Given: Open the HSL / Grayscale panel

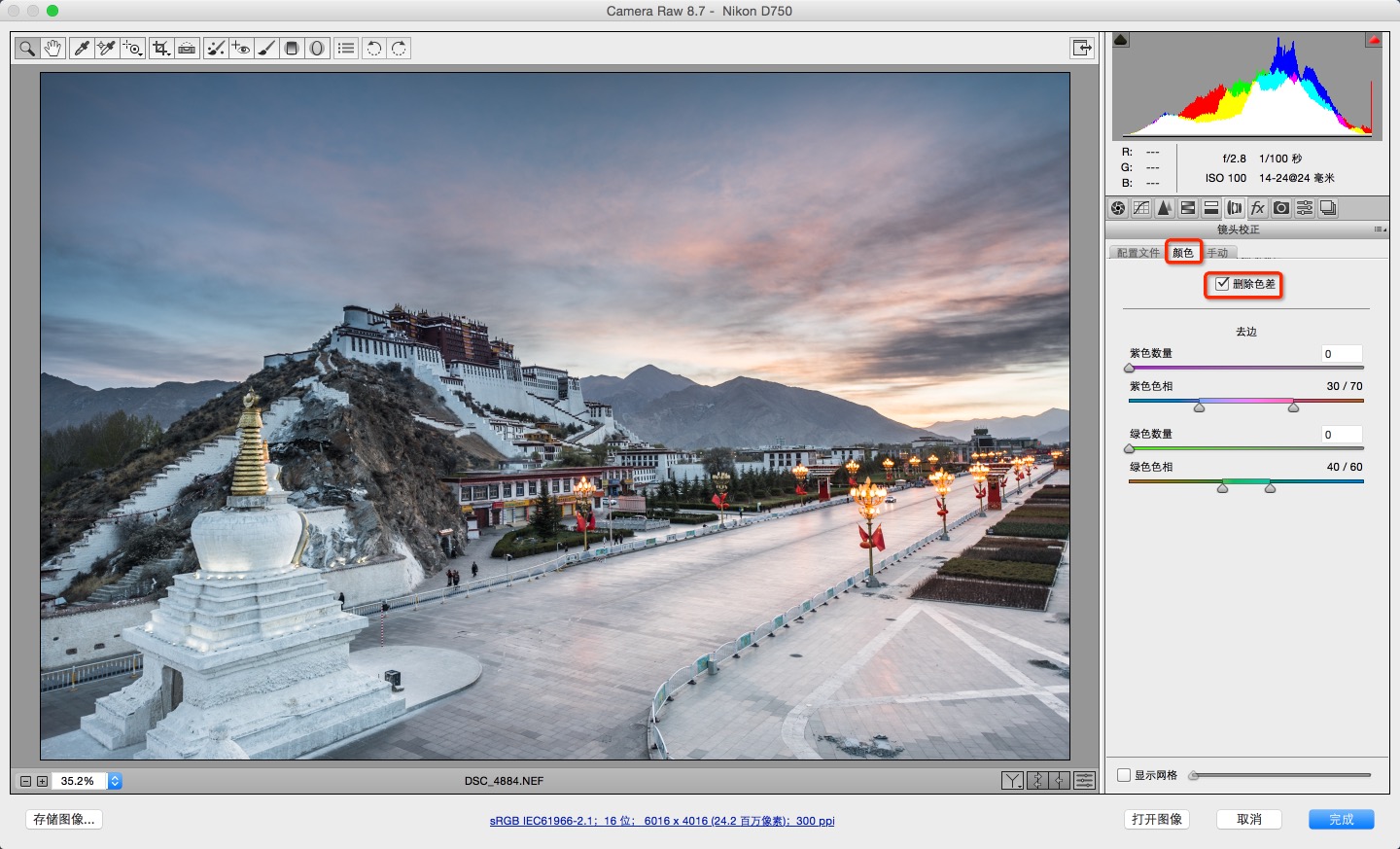Looking at the screenshot, I should (x=1188, y=208).
